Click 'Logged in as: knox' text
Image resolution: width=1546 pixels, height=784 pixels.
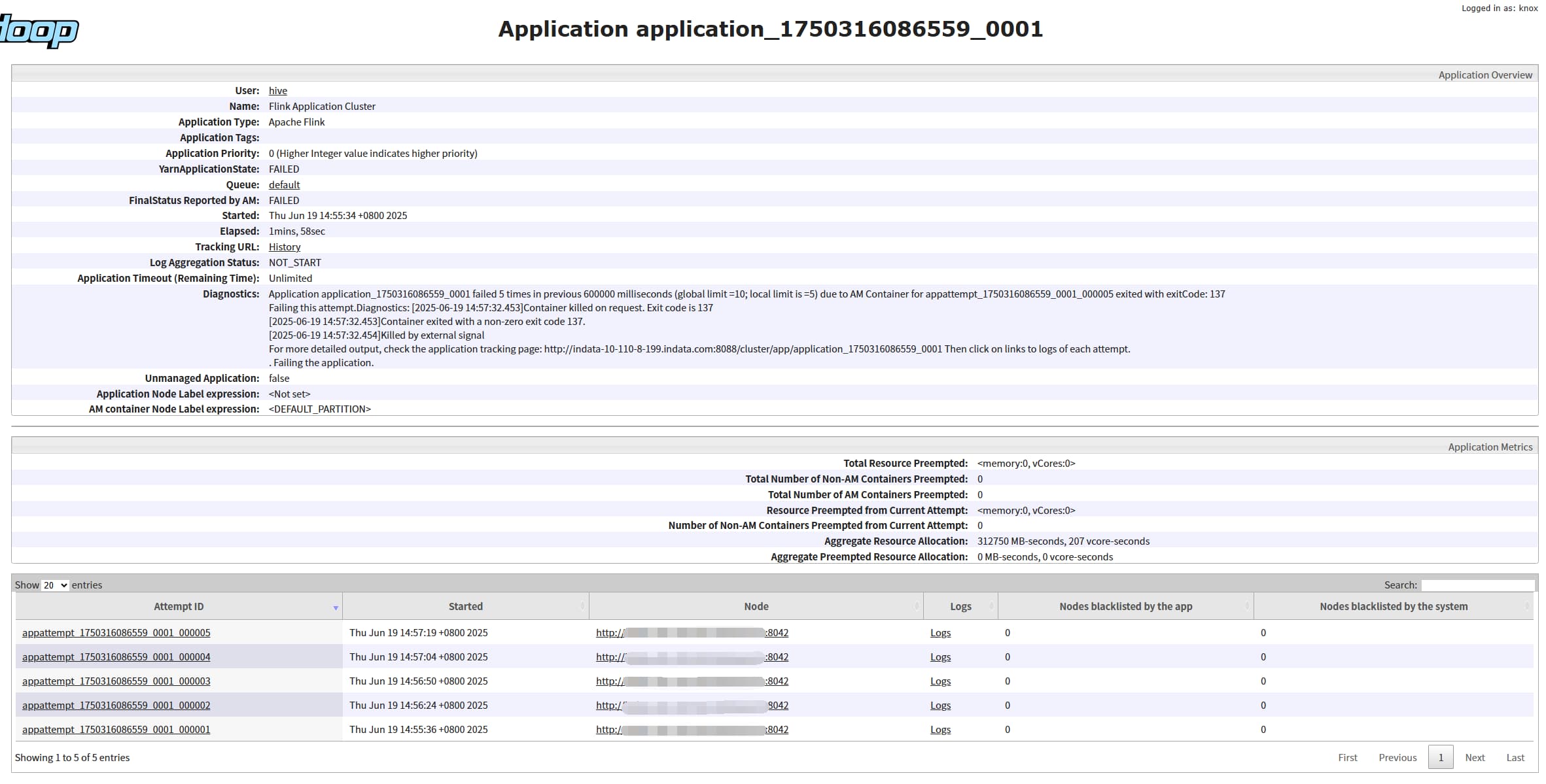1500,8
